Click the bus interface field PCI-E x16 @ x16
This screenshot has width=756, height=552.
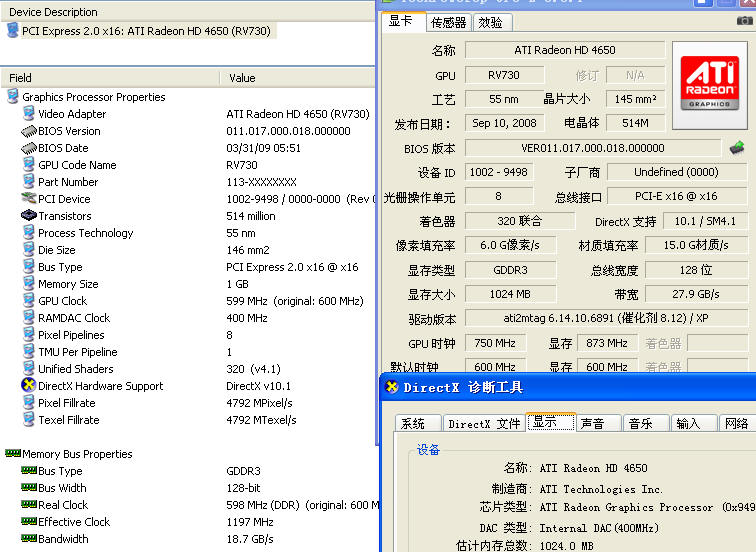676,196
